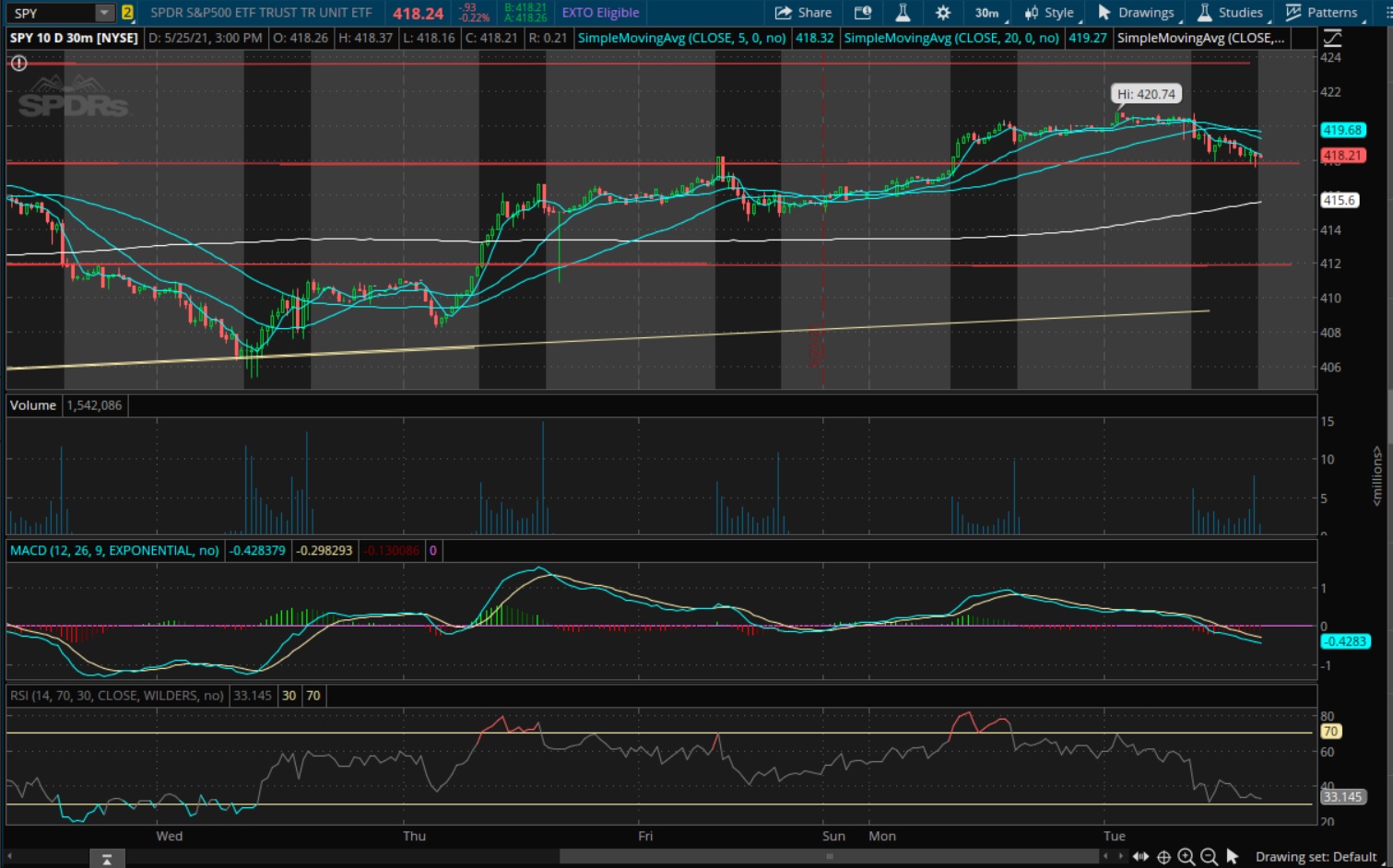Screen dimensions: 1393x868
Task: Expand the SPY symbol dropdown arrow
Action: pyautogui.click(x=104, y=13)
